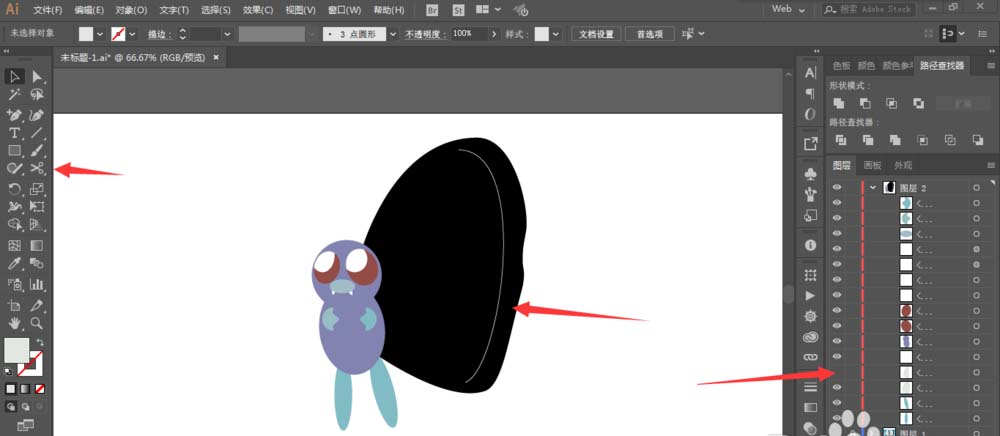The height and width of the screenshot is (436, 1000).
Task: Select the Hand tool
Action: click(14, 323)
